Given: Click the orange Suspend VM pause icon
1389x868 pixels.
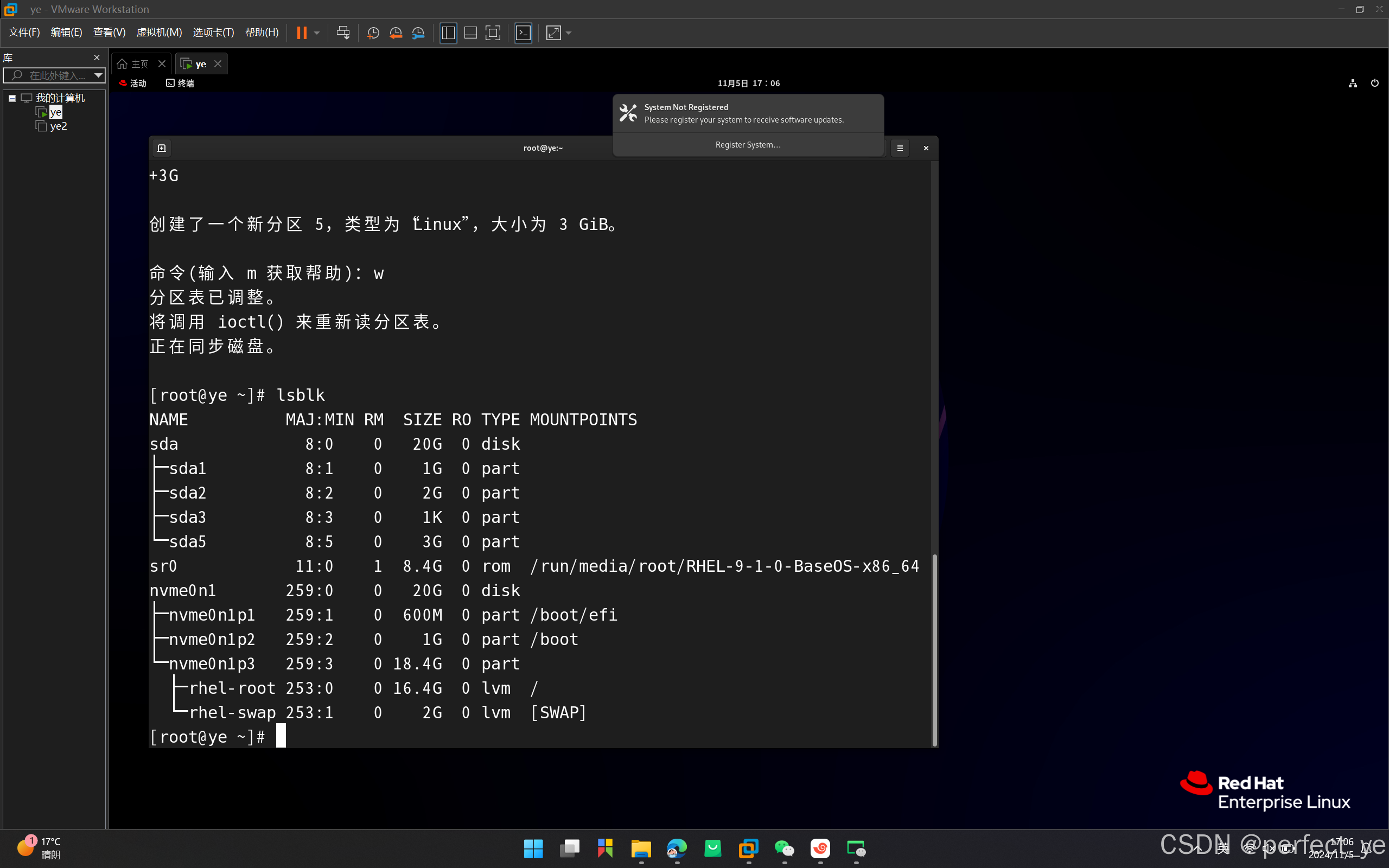Looking at the screenshot, I should pyautogui.click(x=301, y=33).
